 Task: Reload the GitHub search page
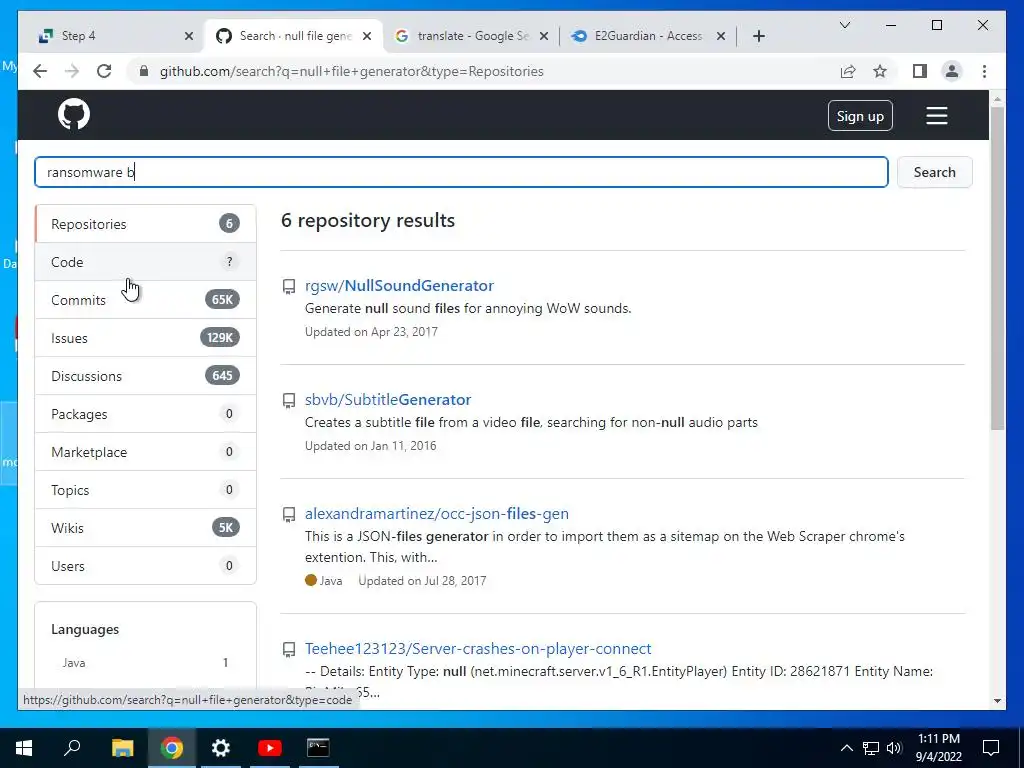click(104, 71)
